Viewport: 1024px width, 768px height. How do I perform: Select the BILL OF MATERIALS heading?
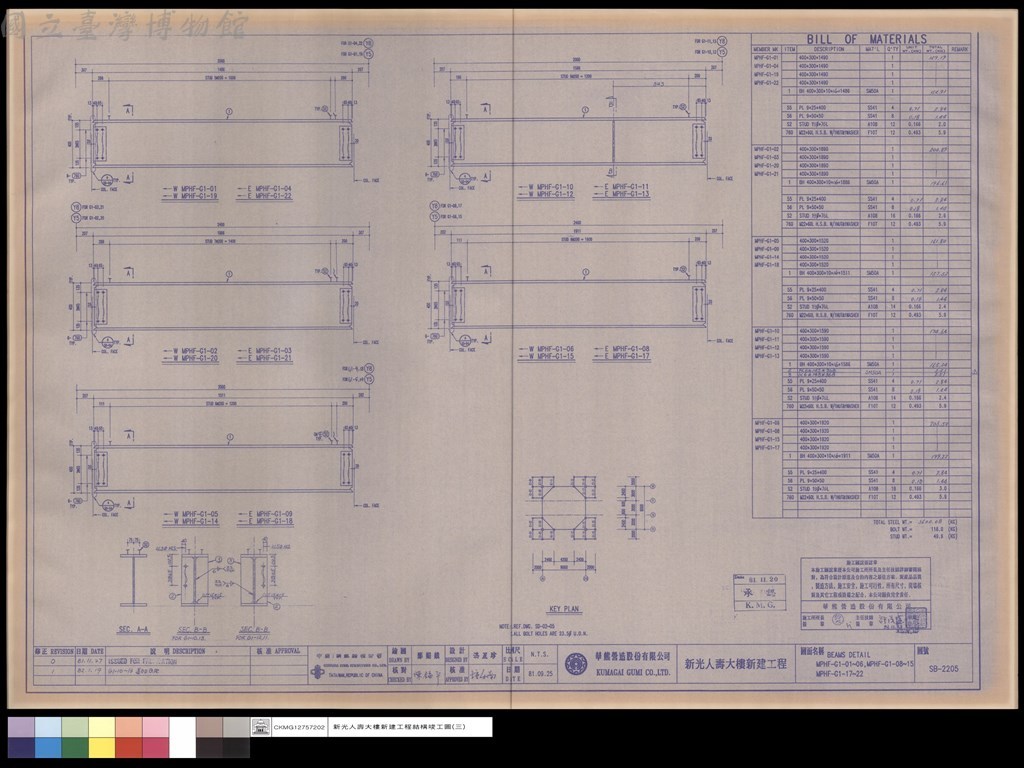pyautogui.click(x=866, y=39)
